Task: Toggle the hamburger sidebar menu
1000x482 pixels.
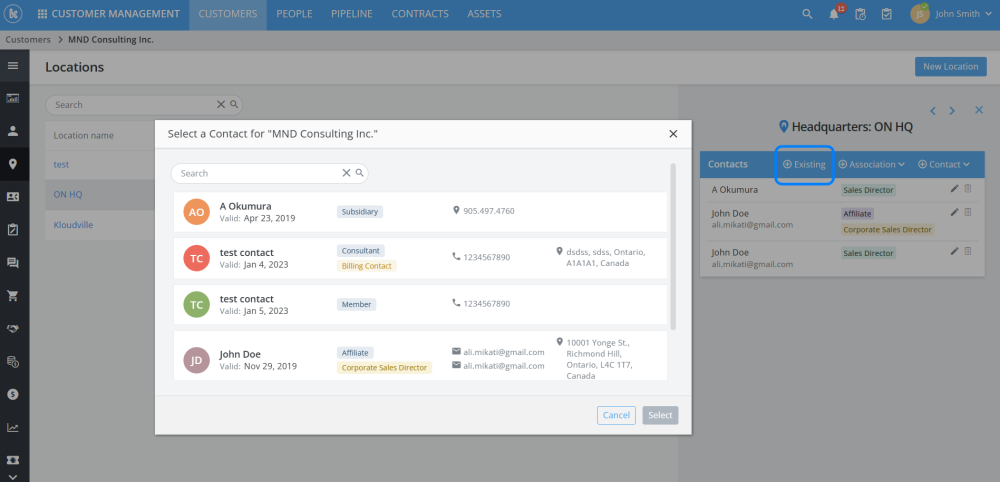Action: [x=14, y=66]
